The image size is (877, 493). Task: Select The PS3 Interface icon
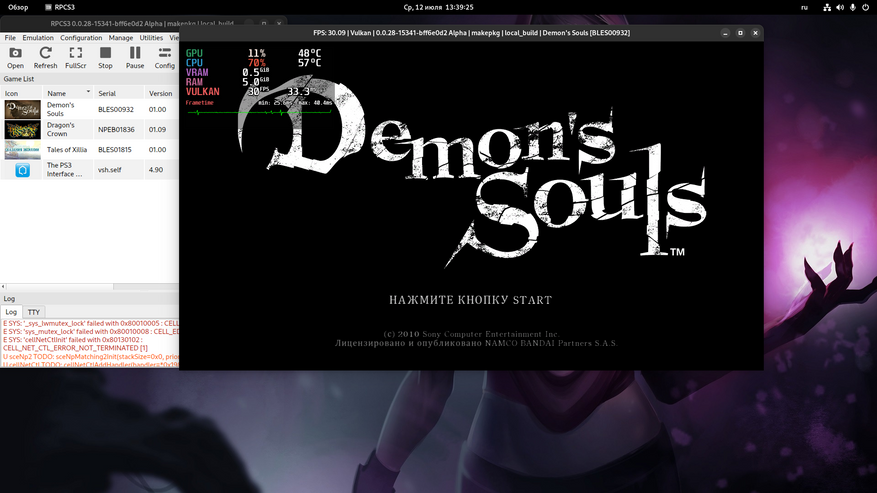pos(22,170)
